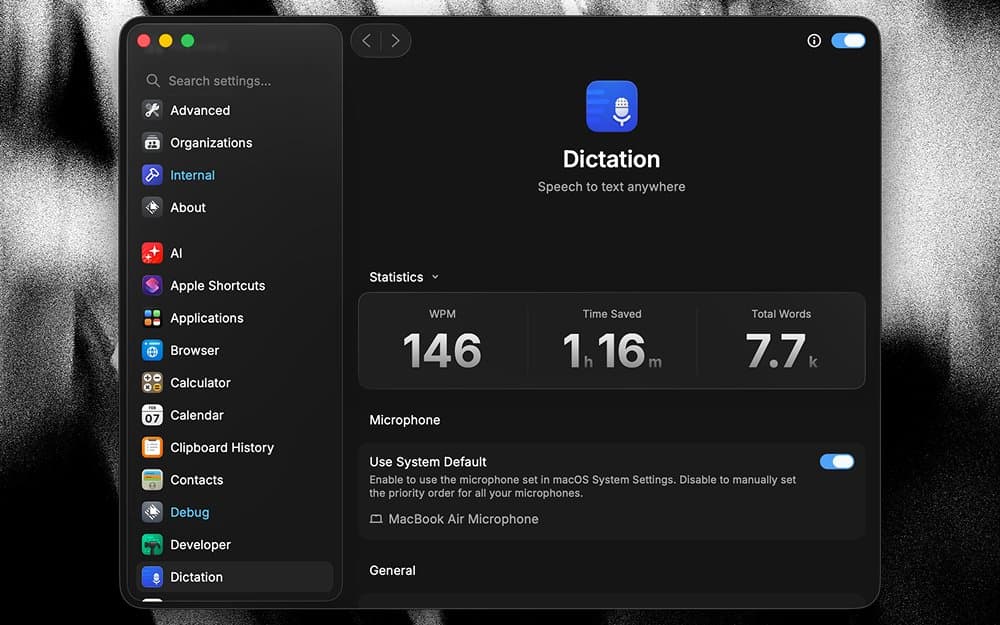Click the green zoom window button

click(188, 41)
